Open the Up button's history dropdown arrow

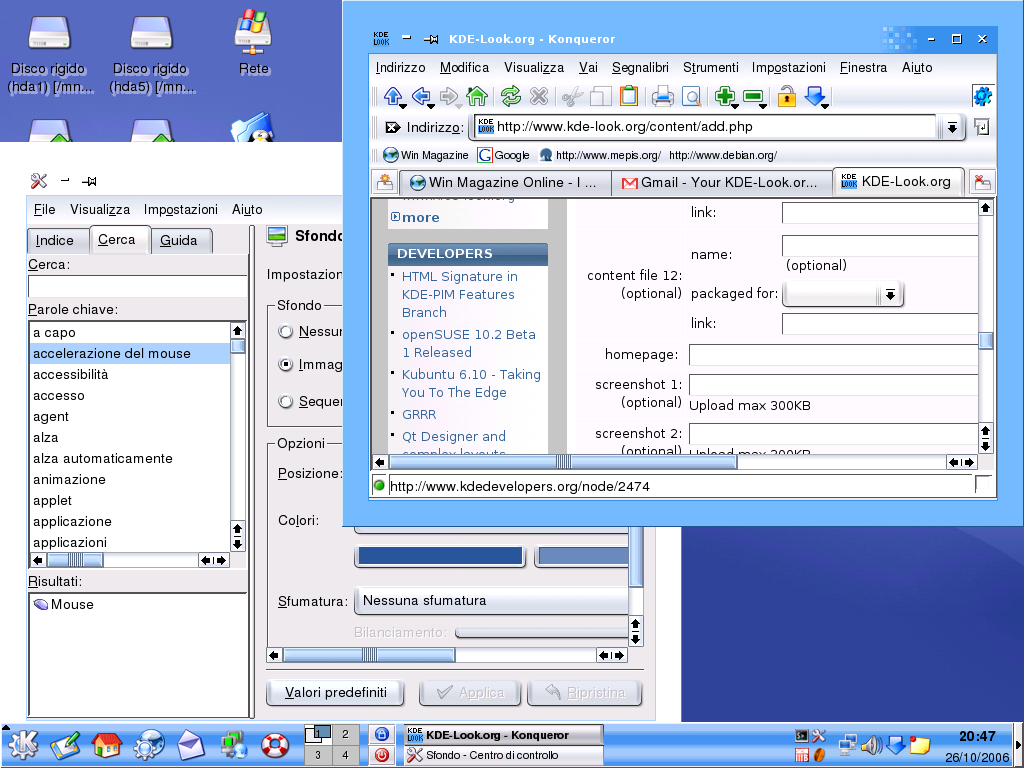[x=403, y=106]
